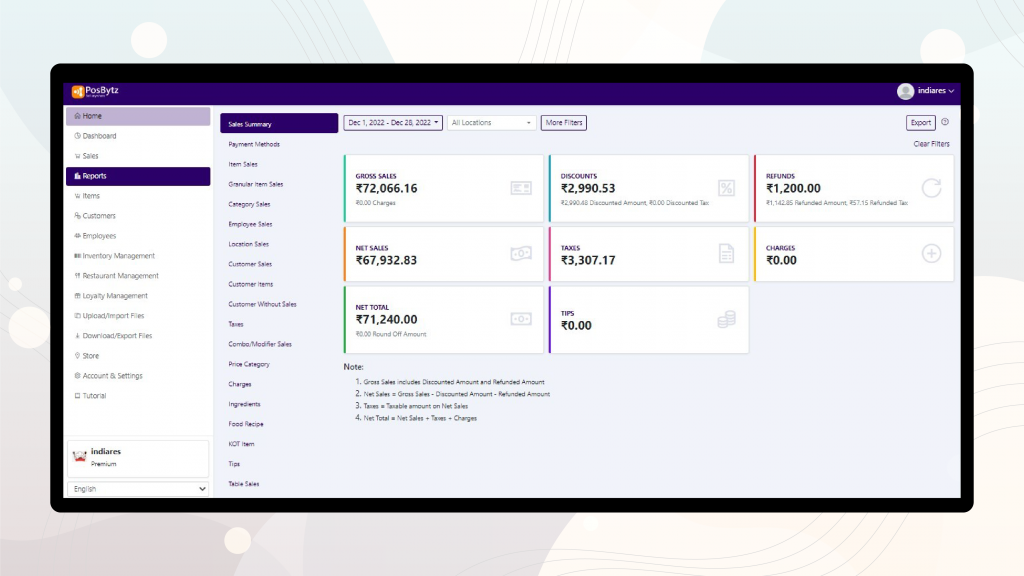Click the Export button
1024x576 pixels.
[x=919, y=122]
